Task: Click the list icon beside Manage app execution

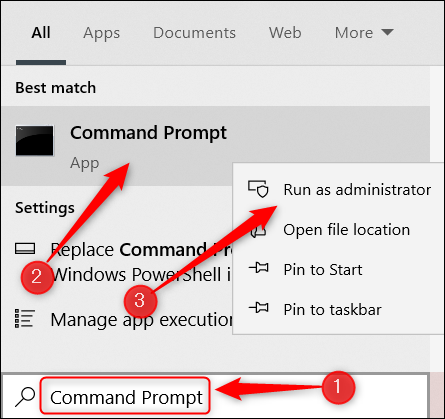Action: point(25,318)
